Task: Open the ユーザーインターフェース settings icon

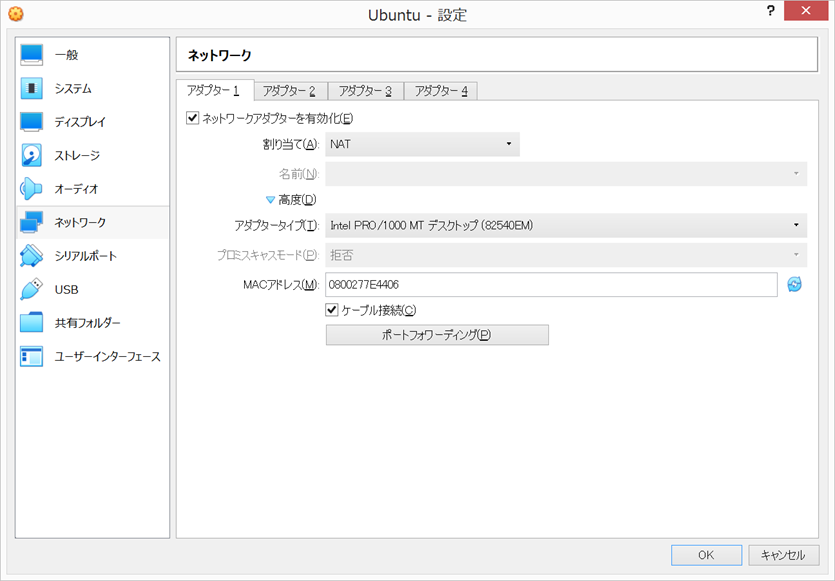Action: point(31,356)
